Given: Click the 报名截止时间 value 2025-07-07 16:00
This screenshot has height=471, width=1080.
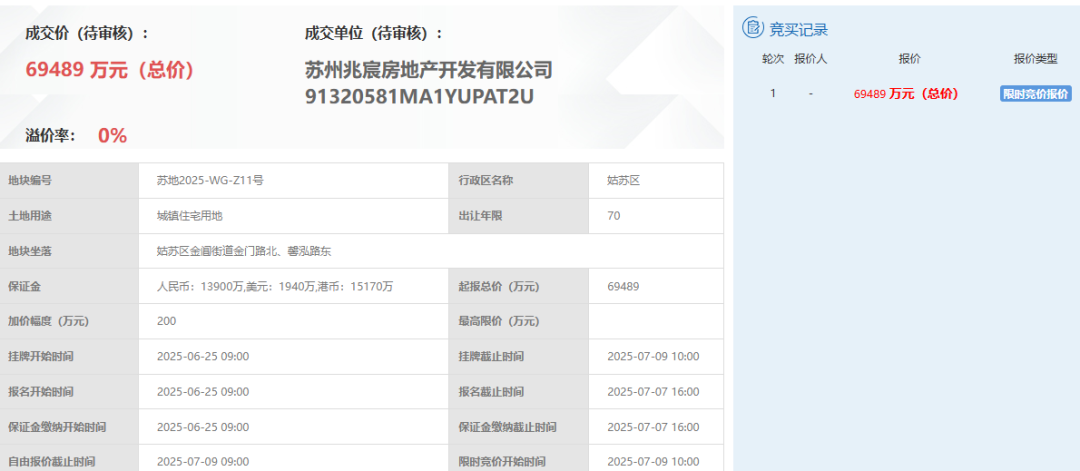Looking at the screenshot, I should pyautogui.click(x=654, y=392).
